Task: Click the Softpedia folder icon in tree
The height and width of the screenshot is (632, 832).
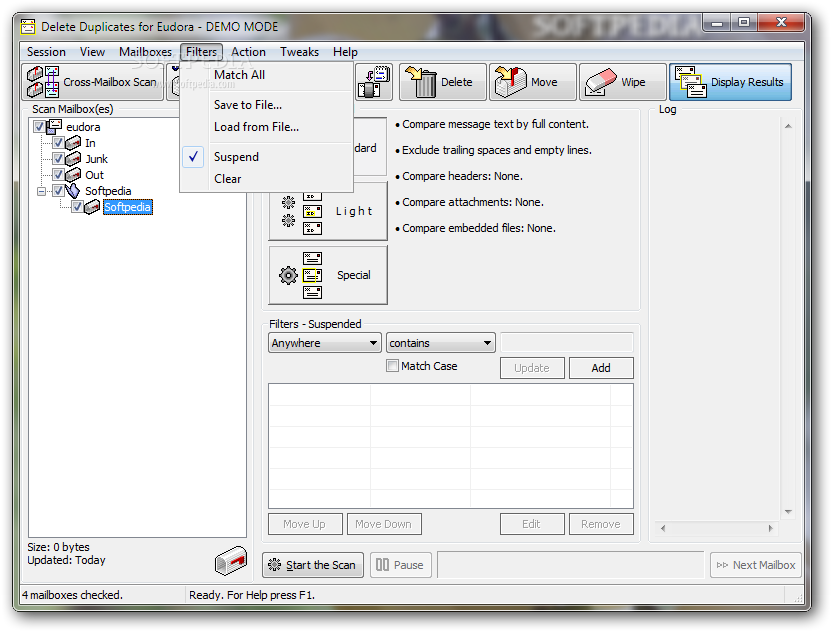Action: (73, 191)
